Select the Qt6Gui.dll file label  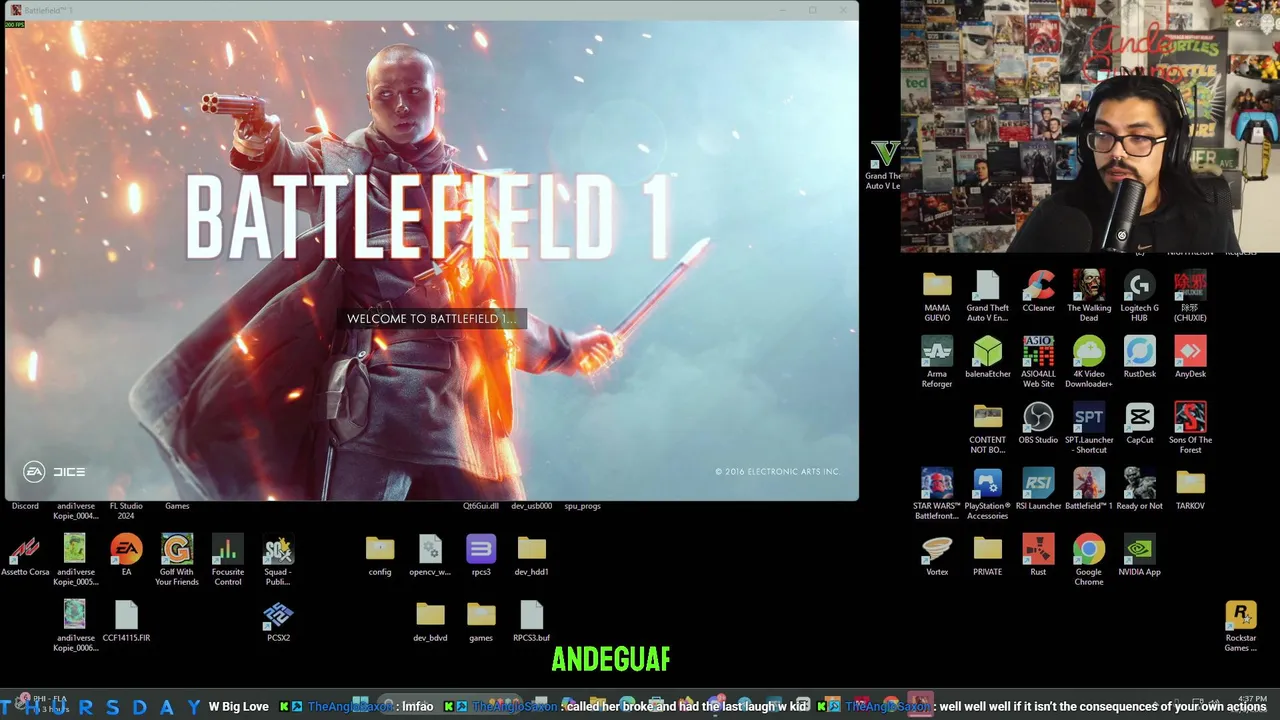[x=481, y=506]
